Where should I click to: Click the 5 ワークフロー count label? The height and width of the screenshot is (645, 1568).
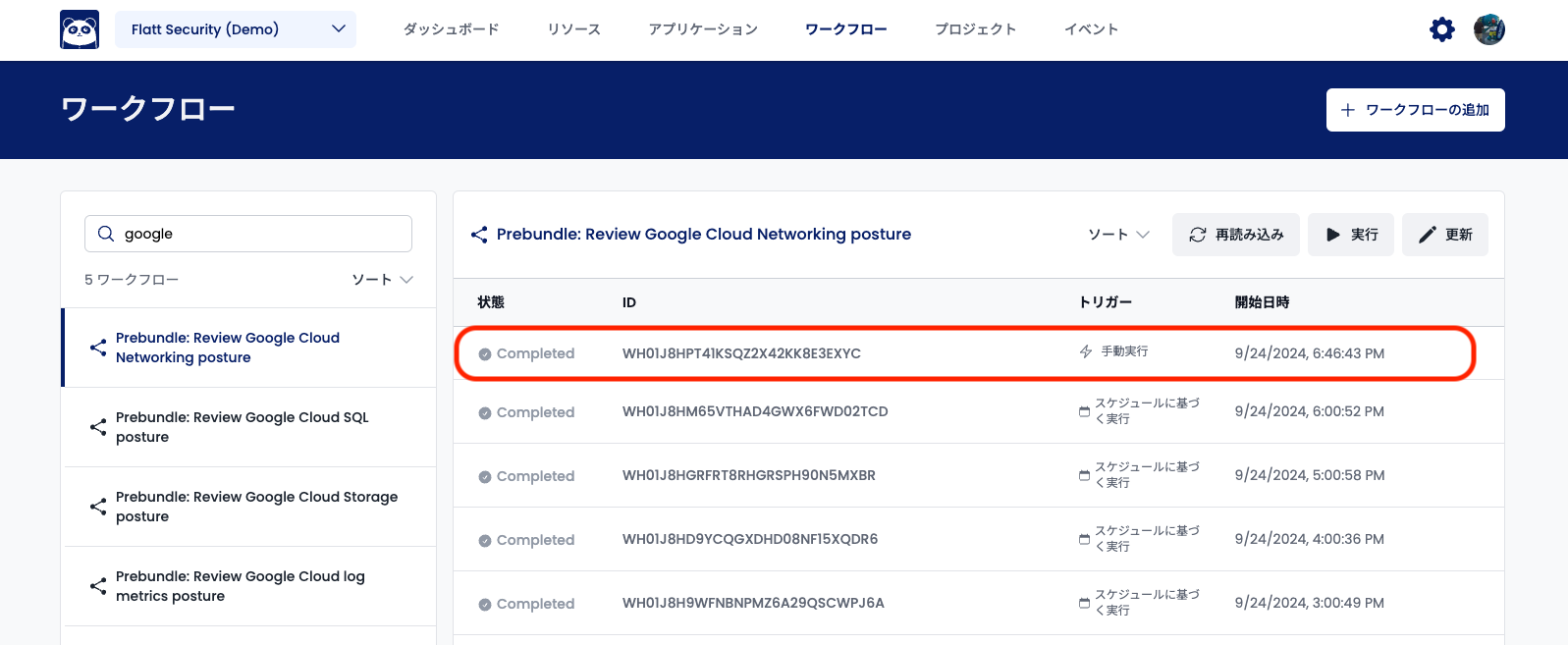132,280
